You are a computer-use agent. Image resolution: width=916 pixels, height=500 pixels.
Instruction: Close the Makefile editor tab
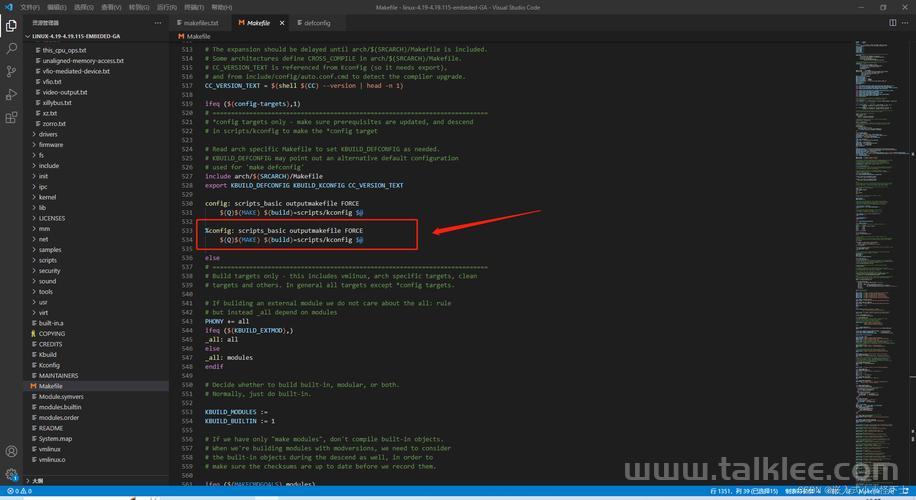pyautogui.click(x=282, y=23)
